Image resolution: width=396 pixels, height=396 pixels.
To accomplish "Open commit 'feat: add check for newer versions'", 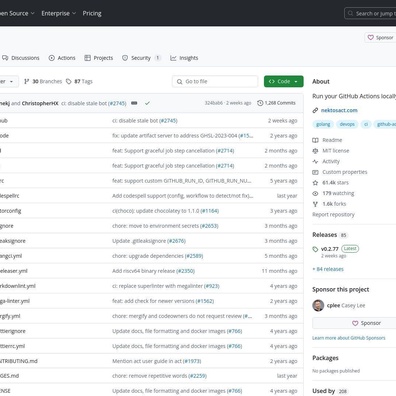I will coord(153,301).
